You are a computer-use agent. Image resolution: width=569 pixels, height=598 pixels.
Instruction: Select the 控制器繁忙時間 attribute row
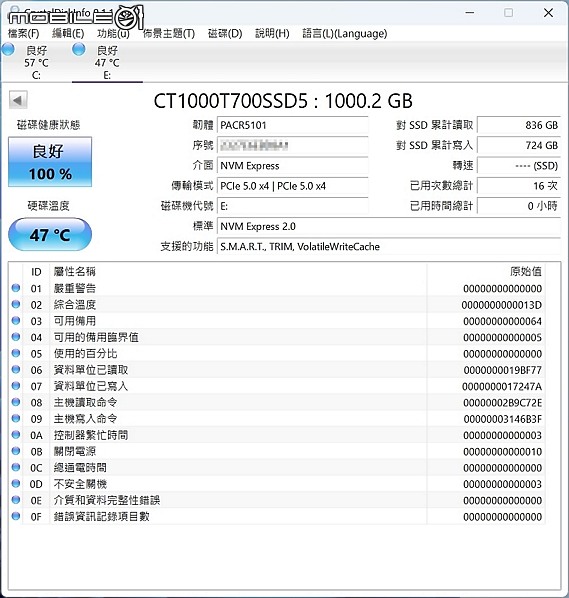click(277, 435)
